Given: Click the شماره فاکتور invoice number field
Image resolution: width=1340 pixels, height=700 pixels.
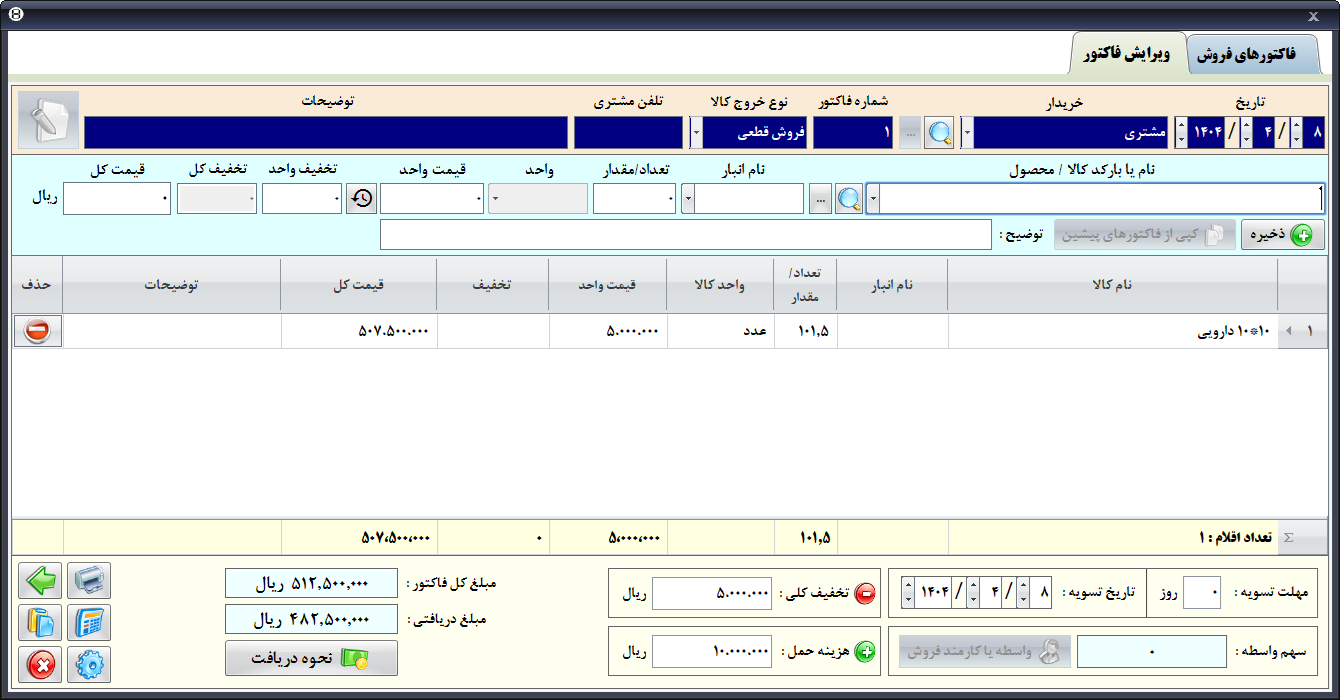Looking at the screenshot, I should pos(853,132).
